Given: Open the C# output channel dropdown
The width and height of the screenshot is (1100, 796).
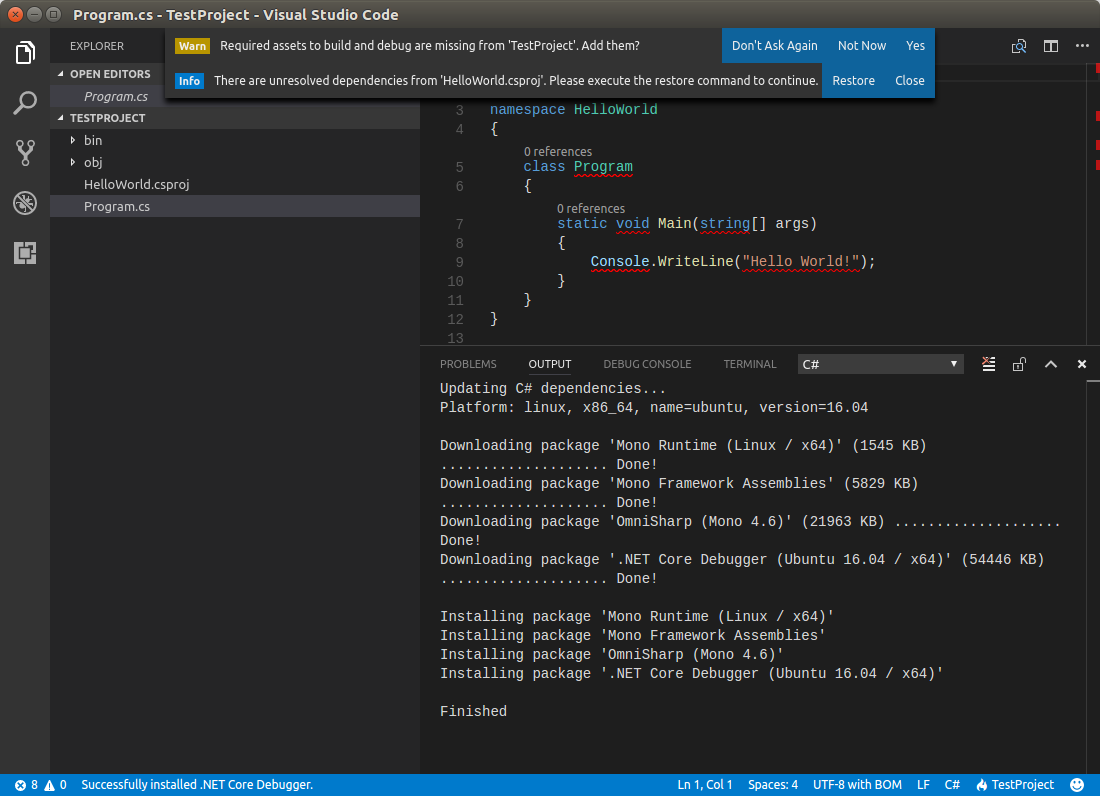Looking at the screenshot, I should pyautogui.click(x=880, y=364).
